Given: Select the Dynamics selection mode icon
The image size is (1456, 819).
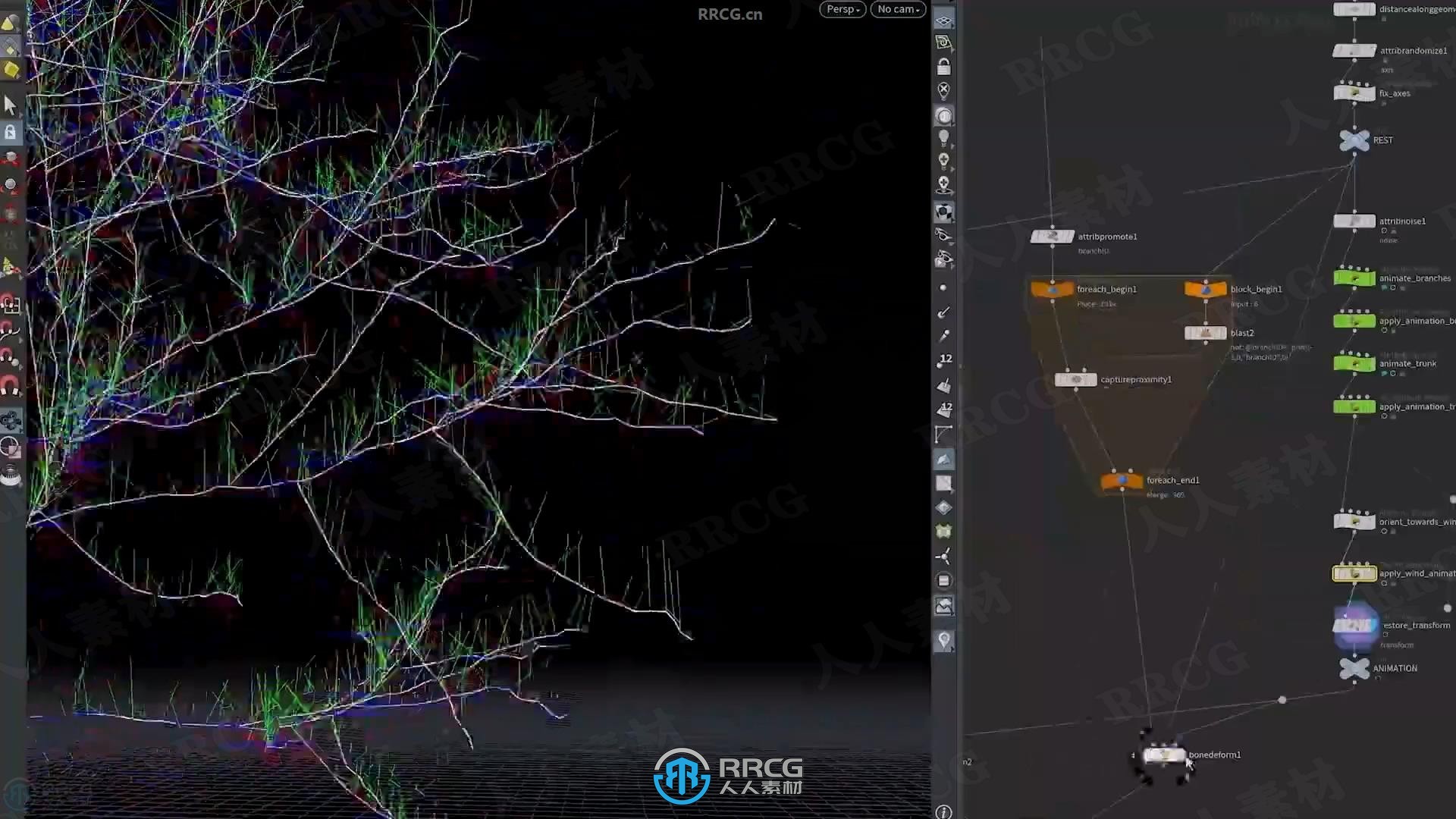Looking at the screenshot, I should (11, 71).
